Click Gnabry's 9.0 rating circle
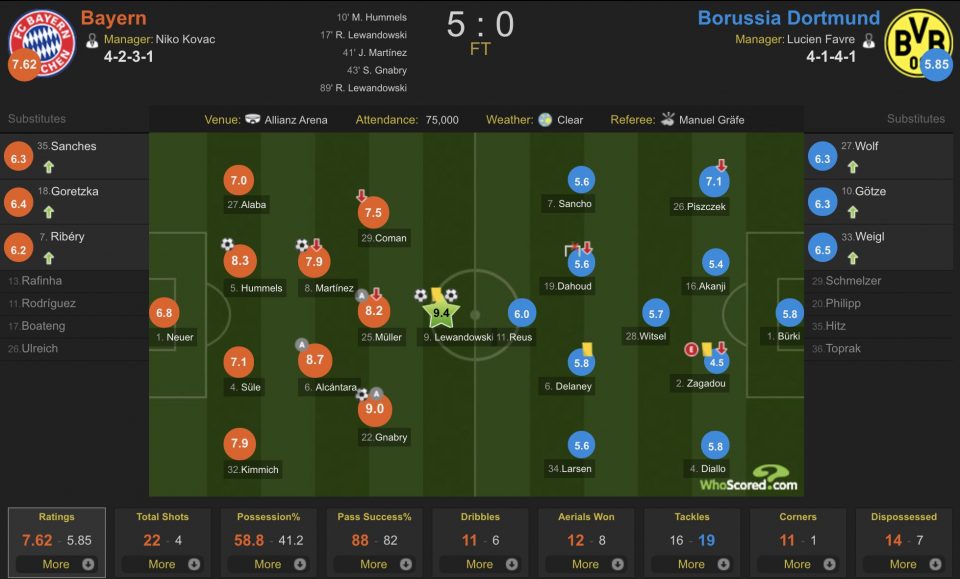Image resolution: width=960 pixels, height=579 pixels. [375, 409]
